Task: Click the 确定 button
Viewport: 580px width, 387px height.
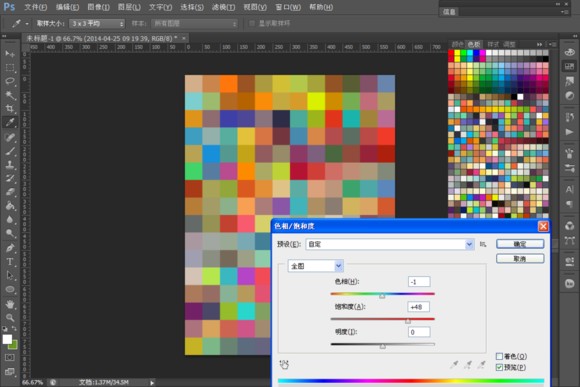Action: tap(520, 244)
